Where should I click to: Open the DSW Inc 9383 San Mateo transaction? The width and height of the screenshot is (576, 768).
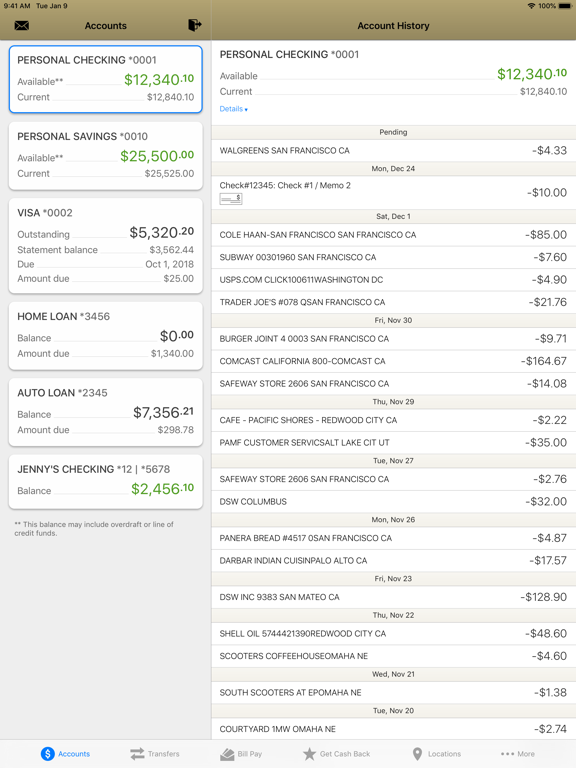coord(394,596)
